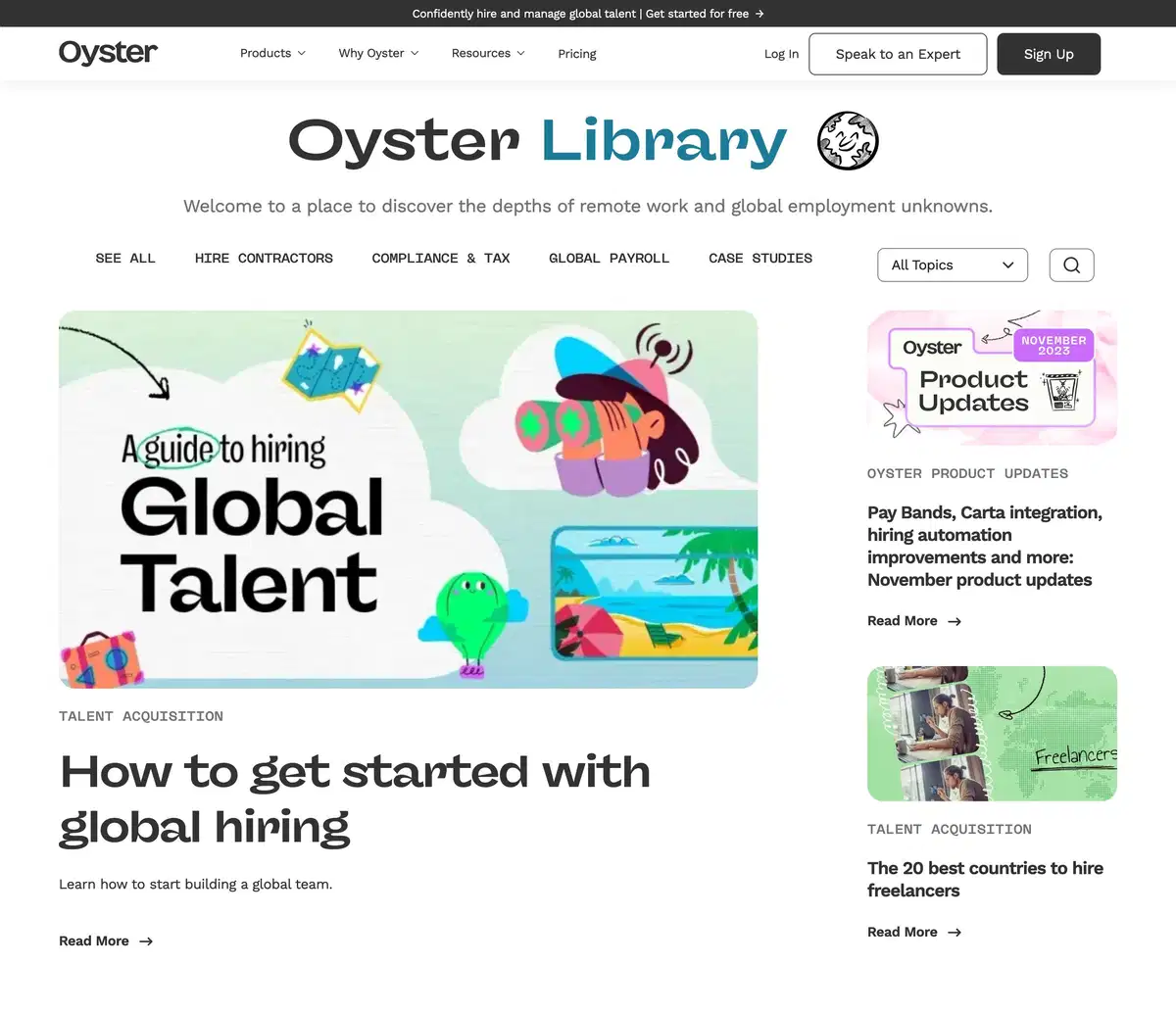Image resolution: width=1176 pixels, height=1012 pixels.
Task: Click arrow next to Read More under global hiring
Action: [146, 941]
